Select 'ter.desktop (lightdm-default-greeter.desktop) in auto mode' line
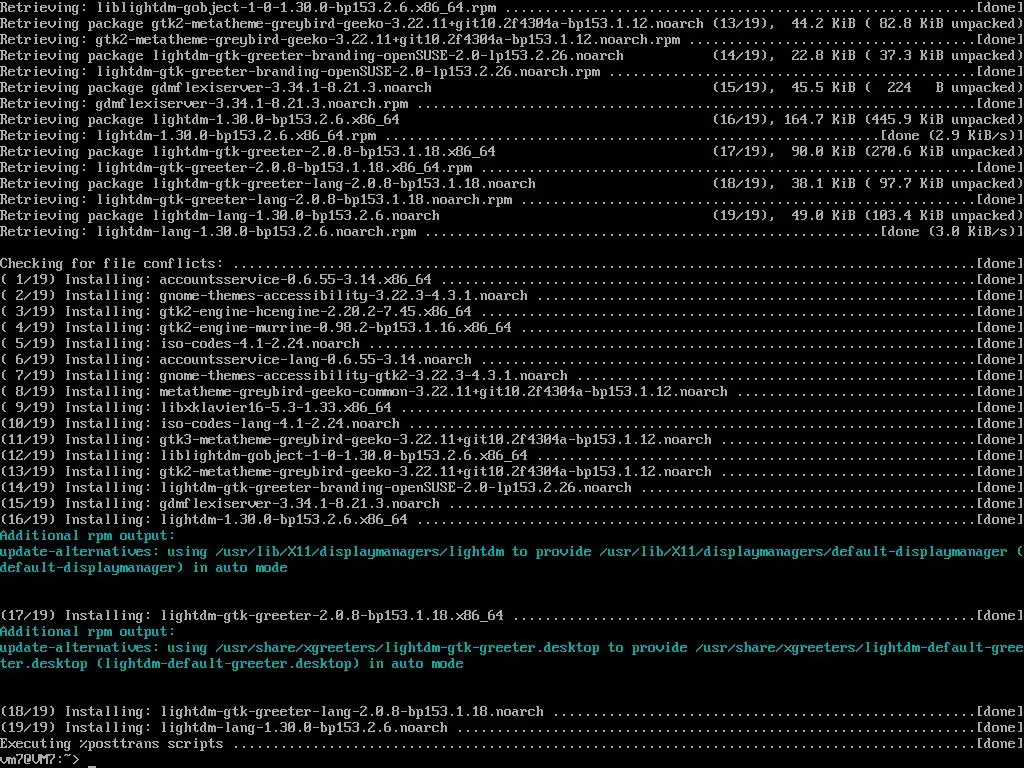This screenshot has width=1024, height=768. coord(232,664)
